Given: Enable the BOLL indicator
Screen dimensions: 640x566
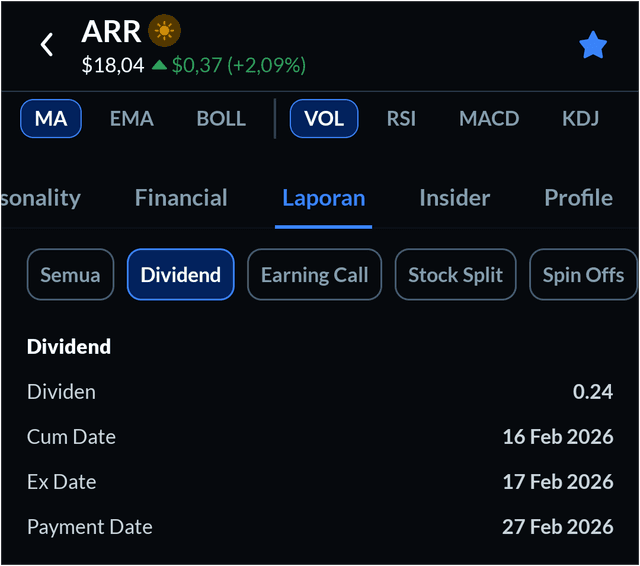Looking at the screenshot, I should tap(221, 119).
